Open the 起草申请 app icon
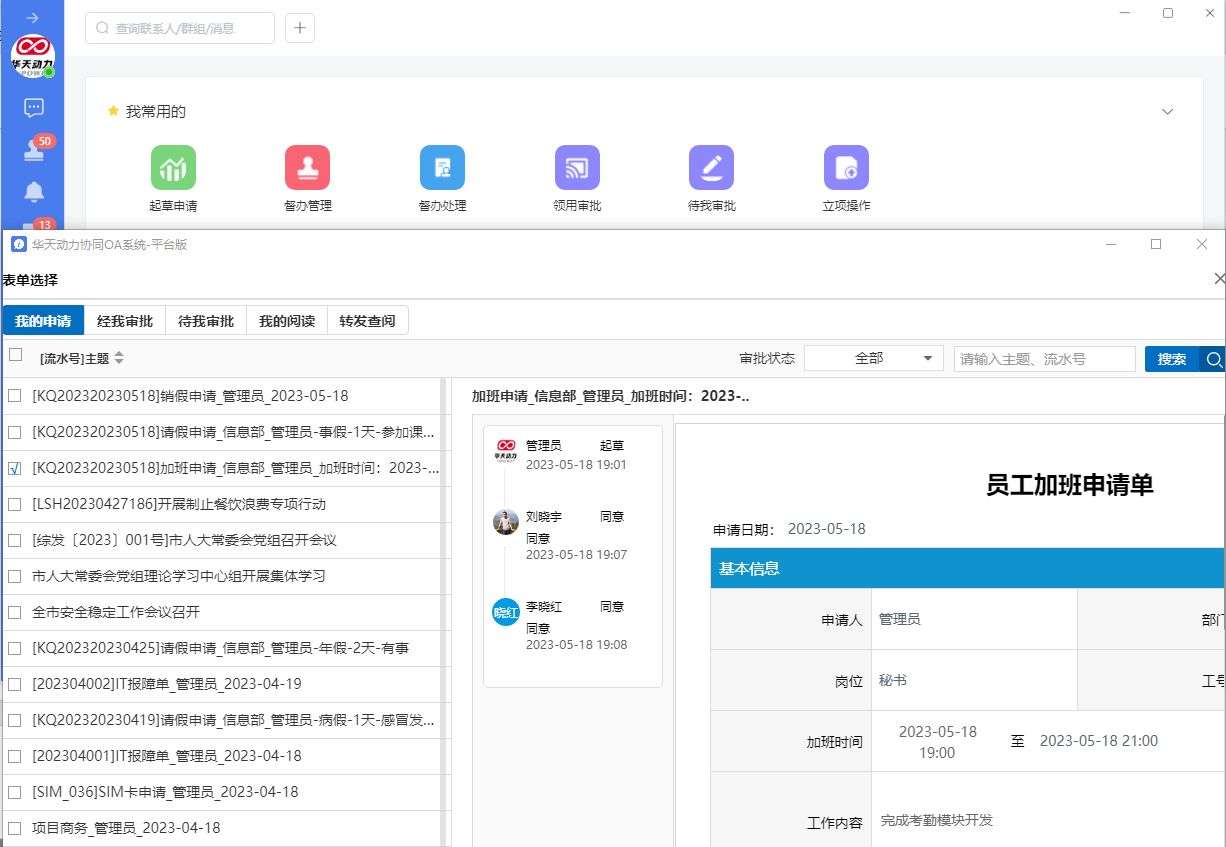Screen dimensions: 1226x847 point(173,168)
